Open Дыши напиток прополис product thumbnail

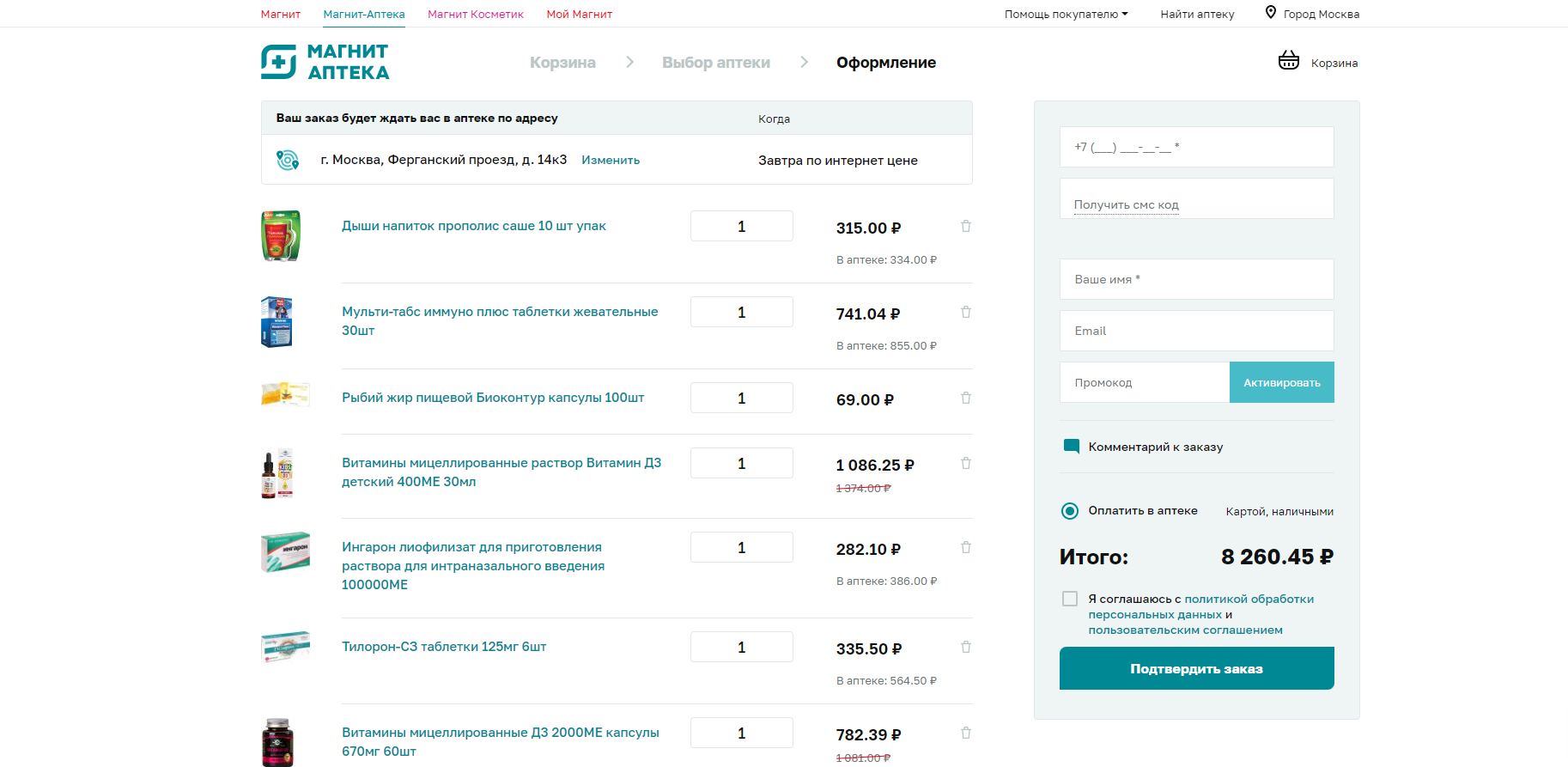(281, 235)
